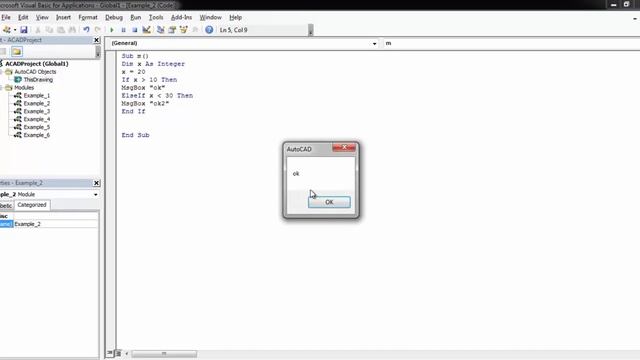The width and height of the screenshot is (640, 360).
Task: Open the File menu
Action: (x=6, y=18)
